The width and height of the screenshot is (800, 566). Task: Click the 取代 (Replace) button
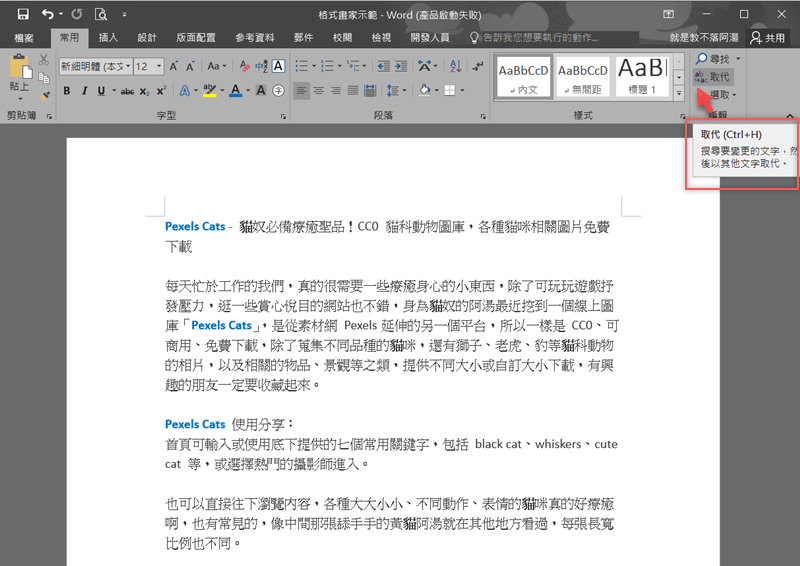[713, 77]
